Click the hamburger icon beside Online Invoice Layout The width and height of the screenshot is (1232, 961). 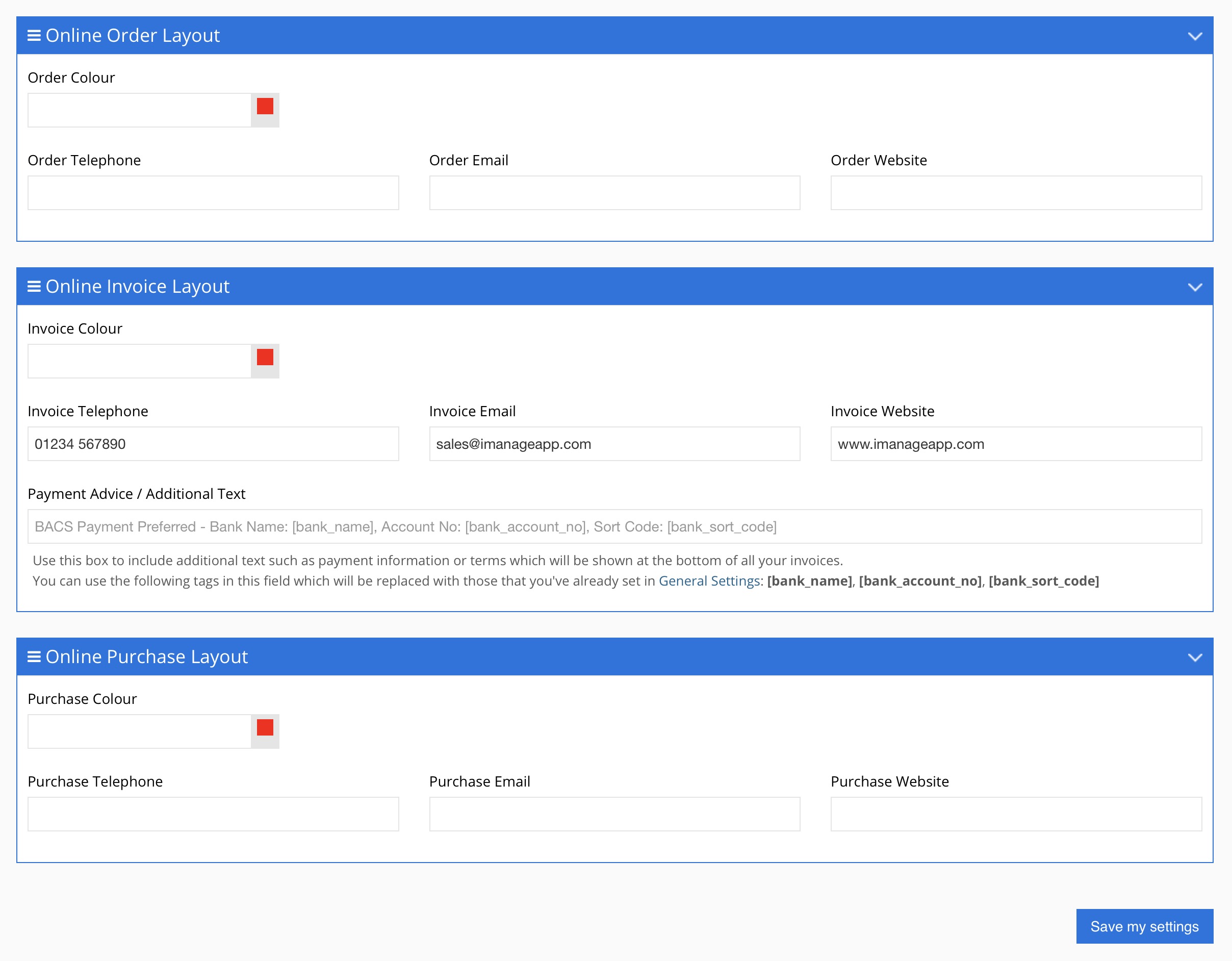point(34,287)
